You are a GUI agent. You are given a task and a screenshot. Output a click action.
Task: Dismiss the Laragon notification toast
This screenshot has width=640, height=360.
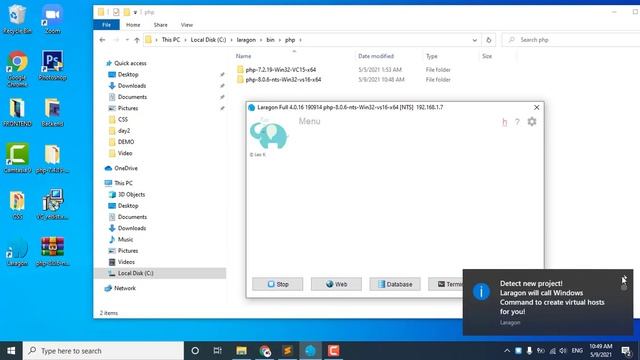pyautogui.click(x=624, y=280)
